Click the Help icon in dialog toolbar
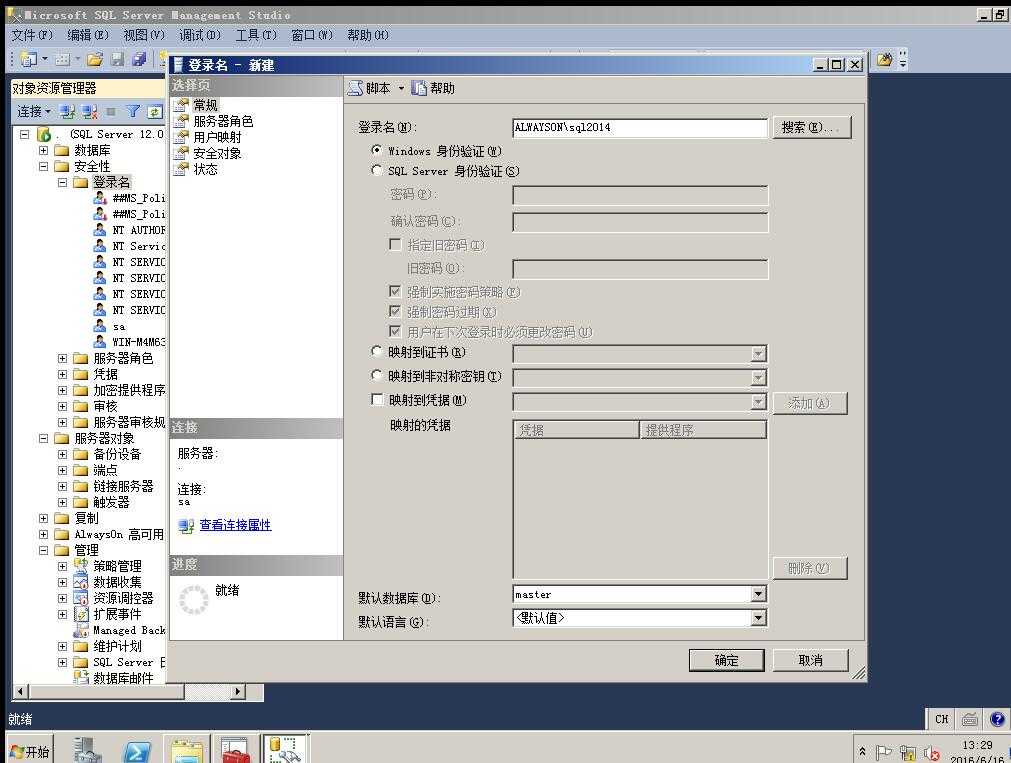The width and height of the screenshot is (1011, 763). tap(419, 88)
